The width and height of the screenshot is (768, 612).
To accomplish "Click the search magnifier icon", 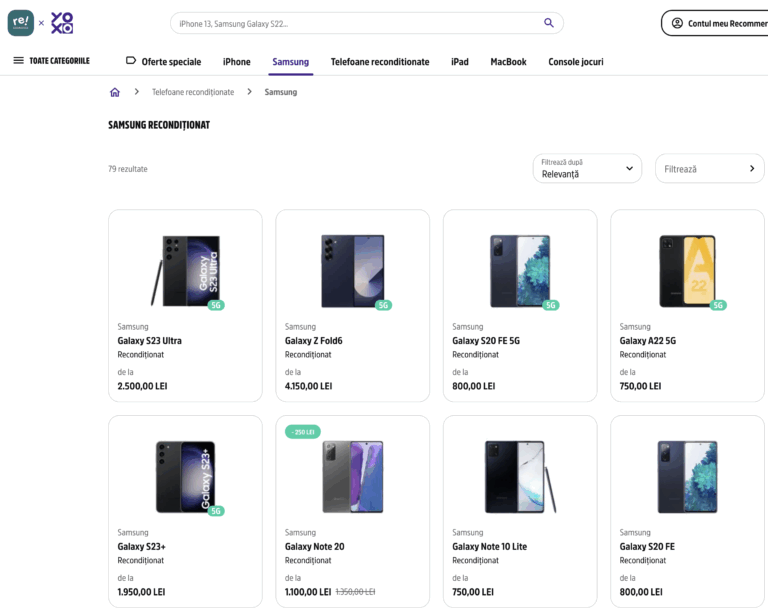I will coord(549,23).
